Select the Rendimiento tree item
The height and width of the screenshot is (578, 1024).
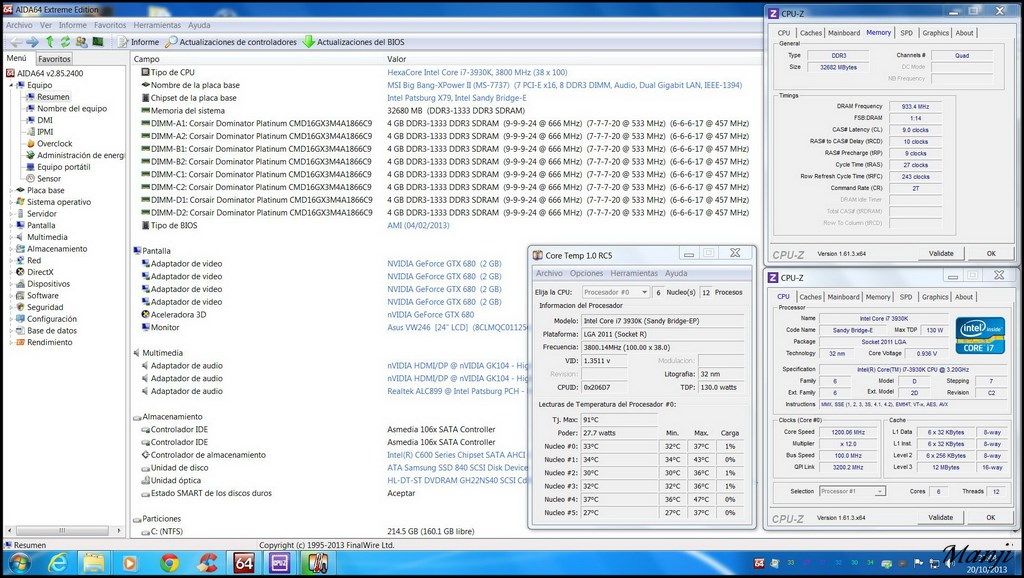click(50, 342)
